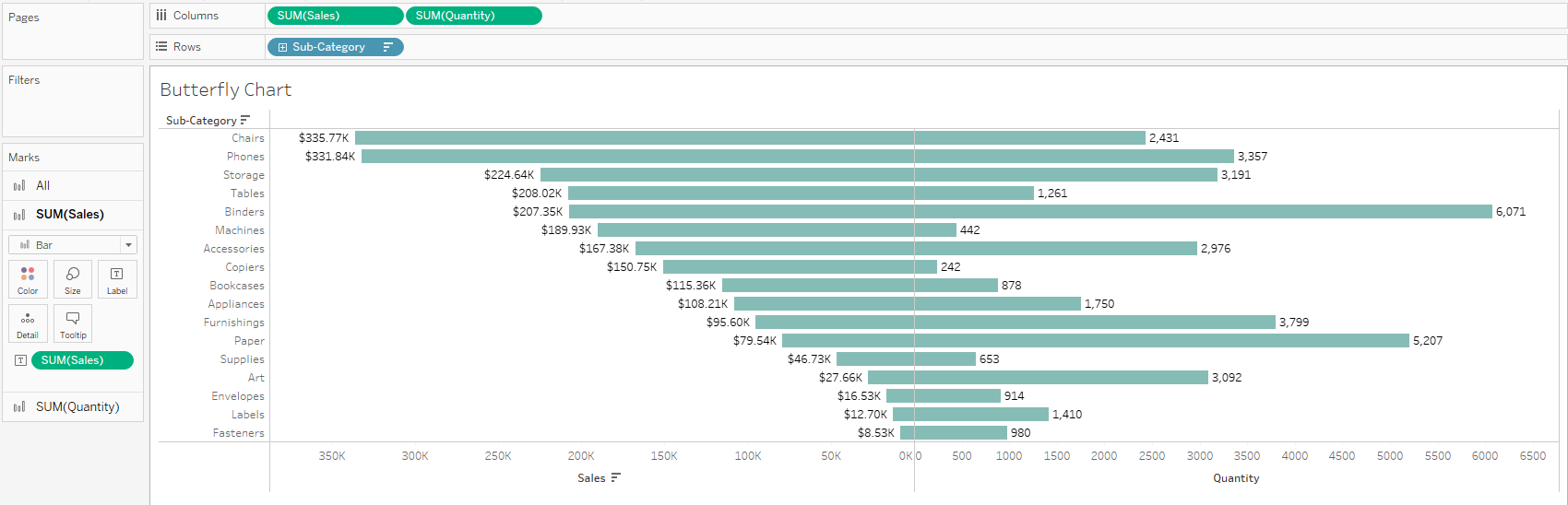Image resolution: width=1568 pixels, height=505 pixels.
Task: Expand the SUM(Quantity) marks card
Action: tap(77, 406)
